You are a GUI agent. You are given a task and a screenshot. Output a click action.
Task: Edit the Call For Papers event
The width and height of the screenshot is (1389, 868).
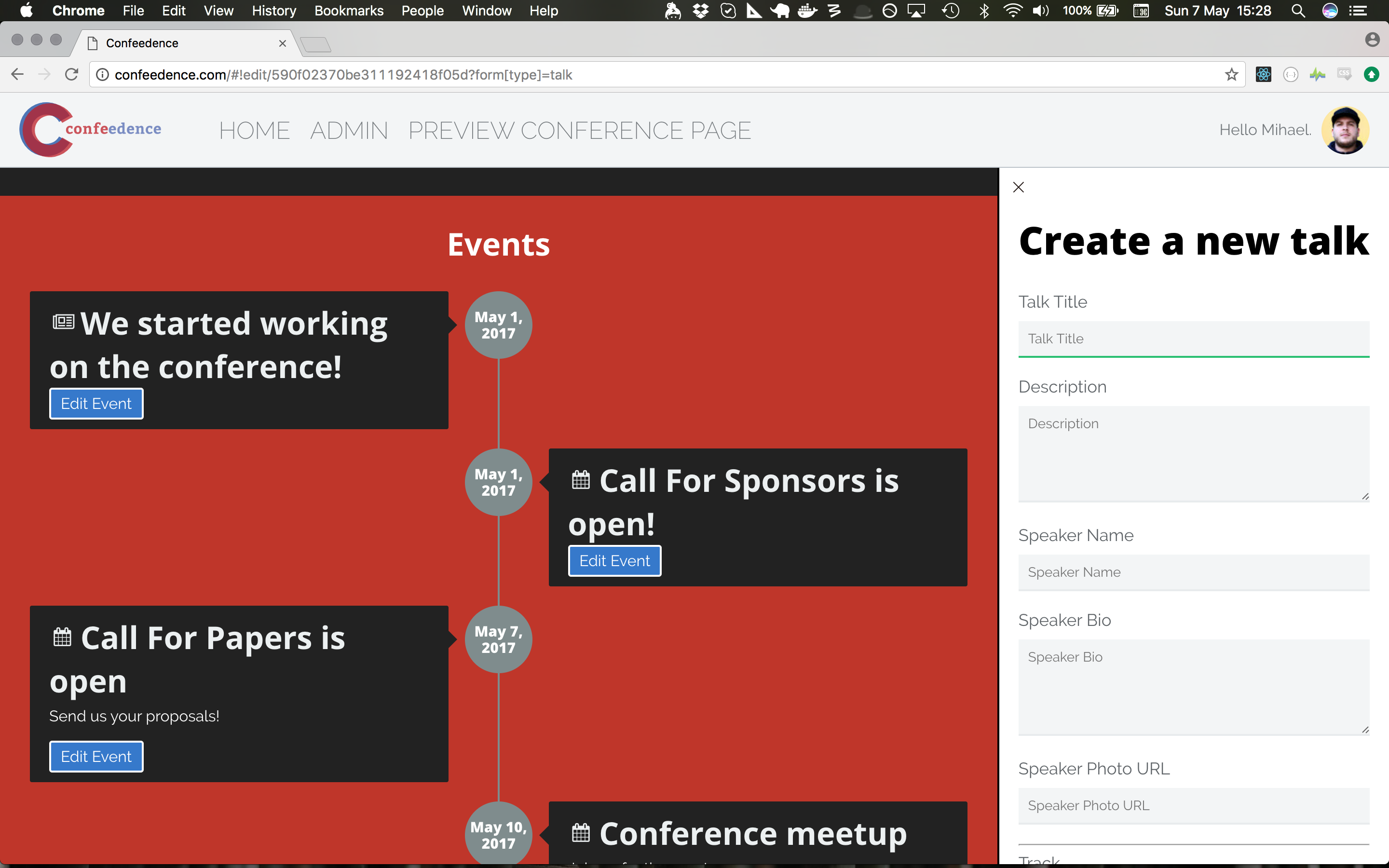click(96, 757)
